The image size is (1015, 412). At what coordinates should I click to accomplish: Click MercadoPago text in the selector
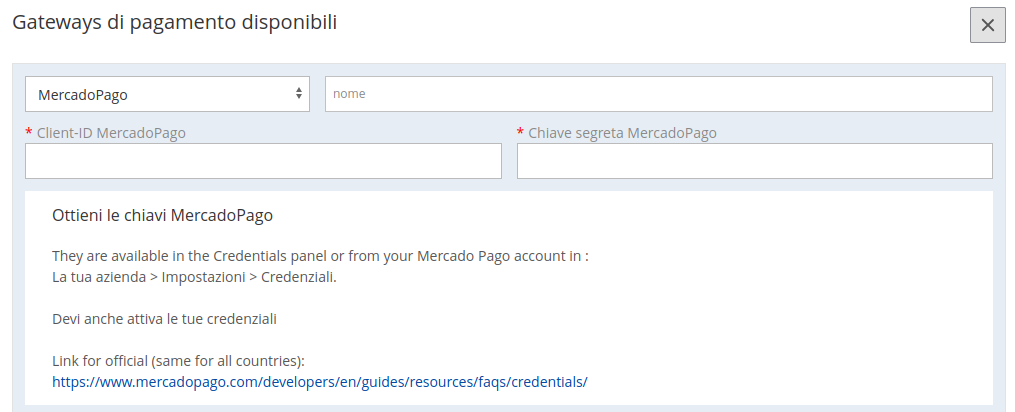pyautogui.click(x=83, y=95)
